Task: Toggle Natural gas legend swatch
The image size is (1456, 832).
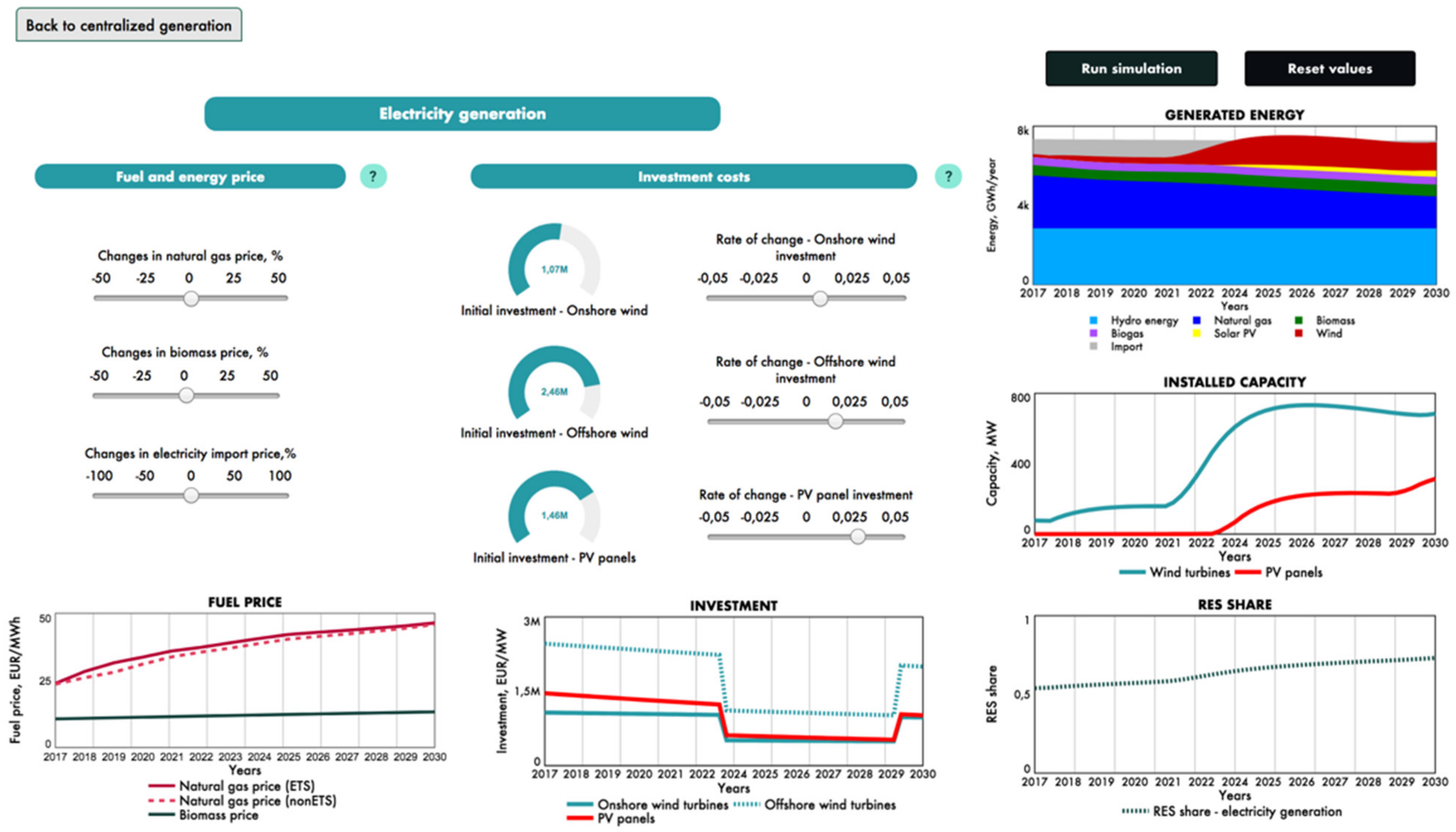Action: point(1196,321)
